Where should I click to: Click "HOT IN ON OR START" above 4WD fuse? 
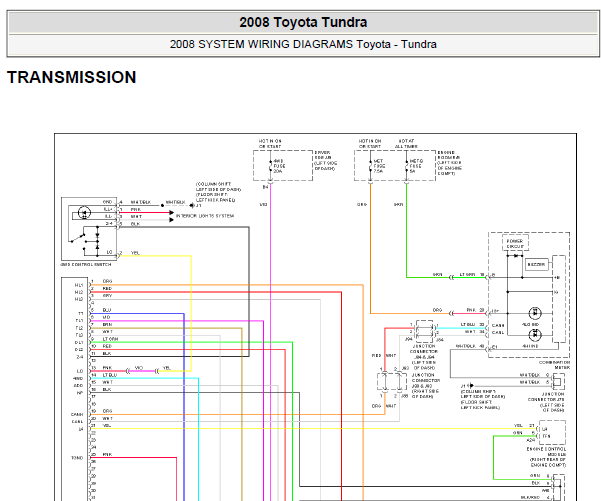[270, 144]
